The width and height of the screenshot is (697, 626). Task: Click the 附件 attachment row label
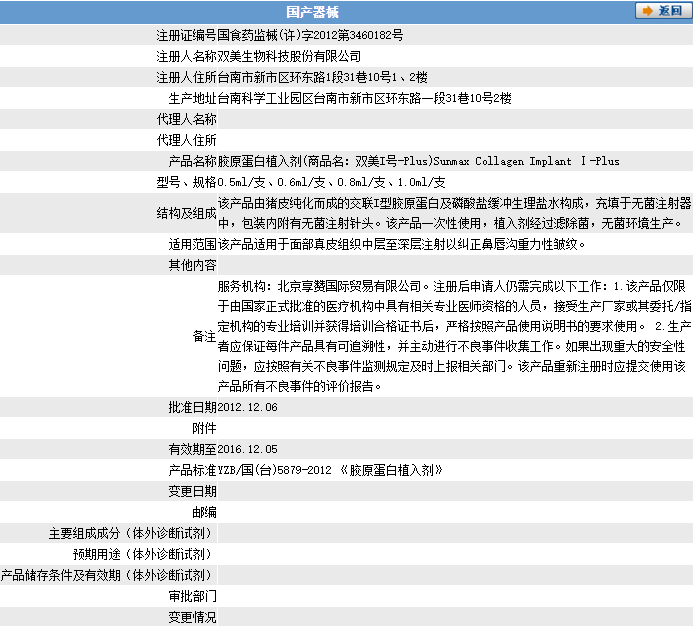point(204,428)
